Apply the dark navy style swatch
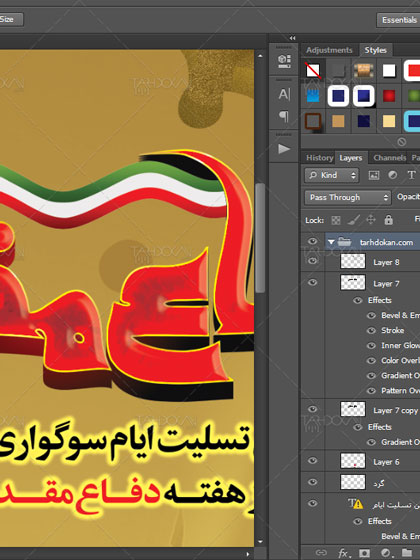 (364, 121)
